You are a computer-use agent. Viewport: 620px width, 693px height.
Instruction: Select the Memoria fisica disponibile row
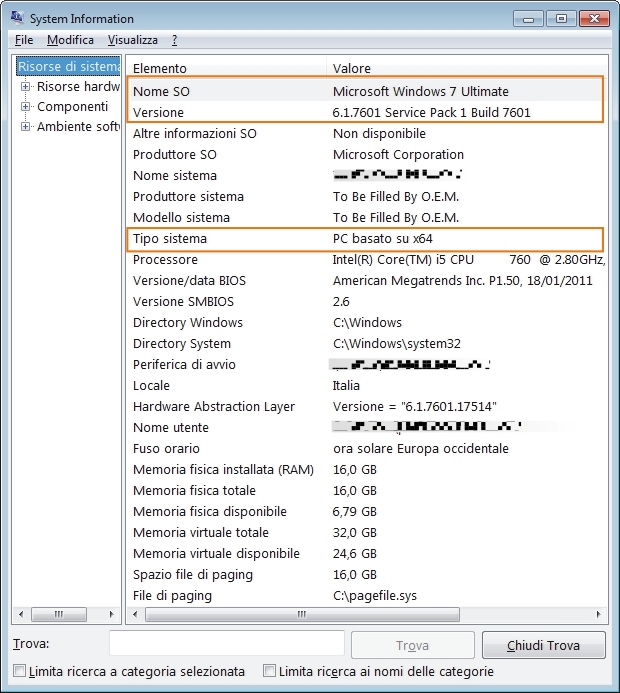366,511
